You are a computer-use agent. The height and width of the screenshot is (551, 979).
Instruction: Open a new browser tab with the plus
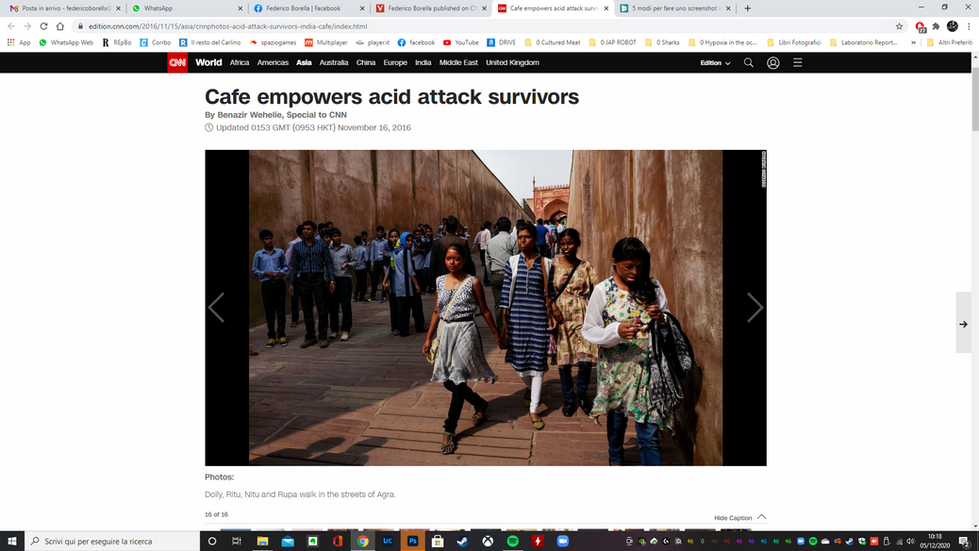click(x=747, y=8)
